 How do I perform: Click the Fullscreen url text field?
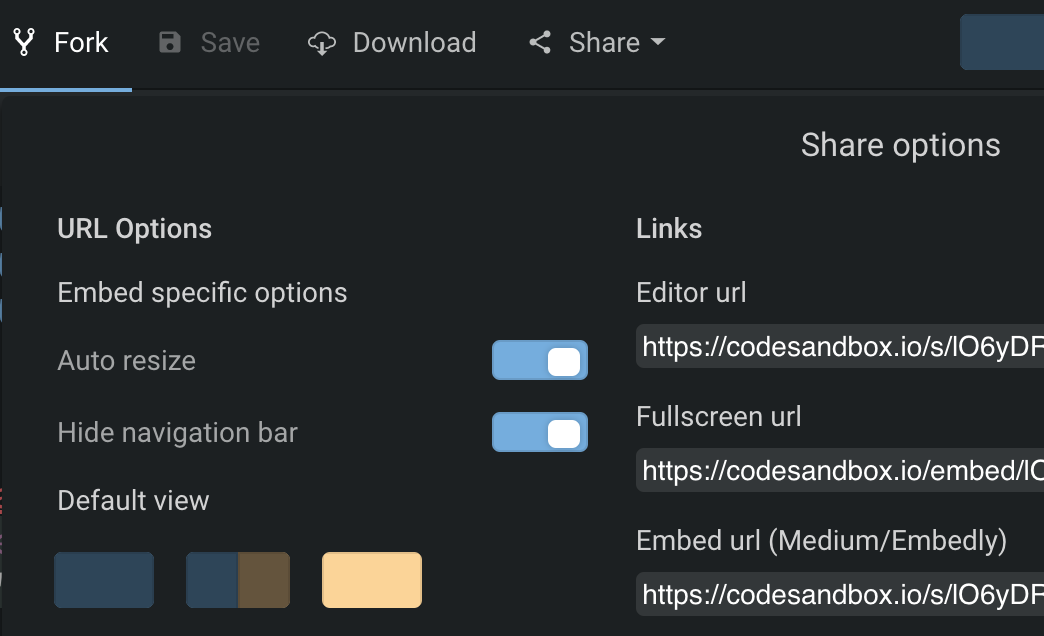[840, 471]
